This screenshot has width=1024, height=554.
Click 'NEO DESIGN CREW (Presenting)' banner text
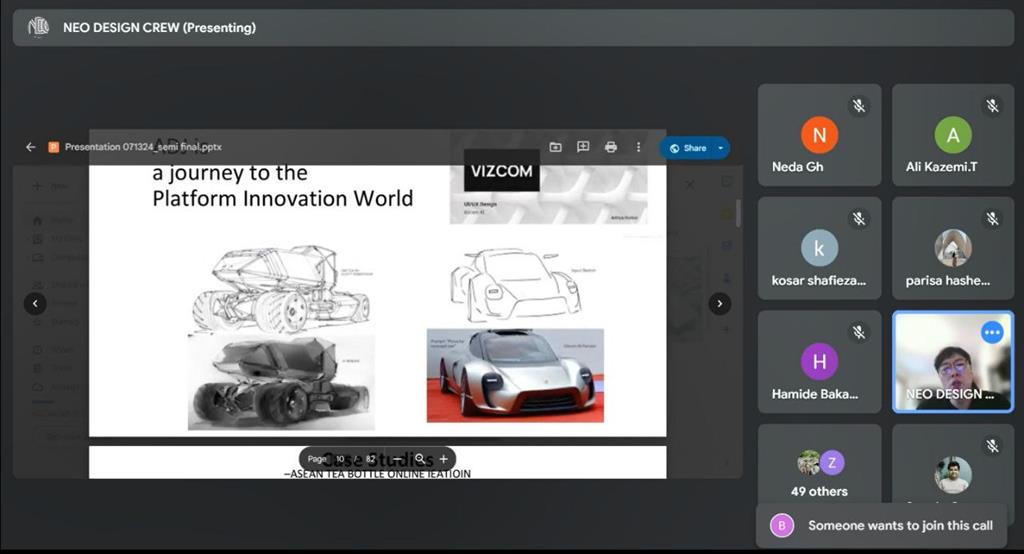pos(159,27)
